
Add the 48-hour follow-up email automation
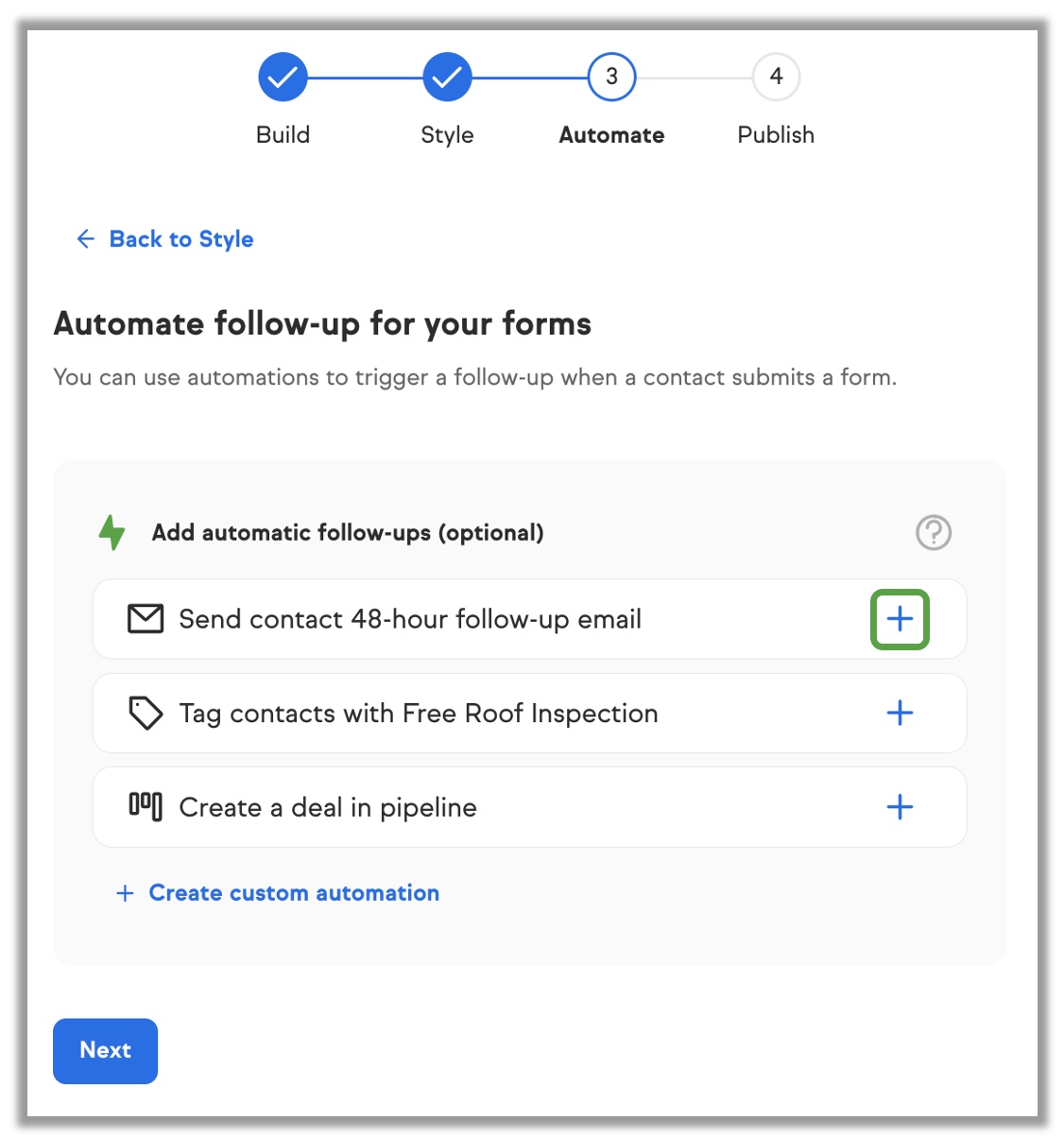pos(900,619)
